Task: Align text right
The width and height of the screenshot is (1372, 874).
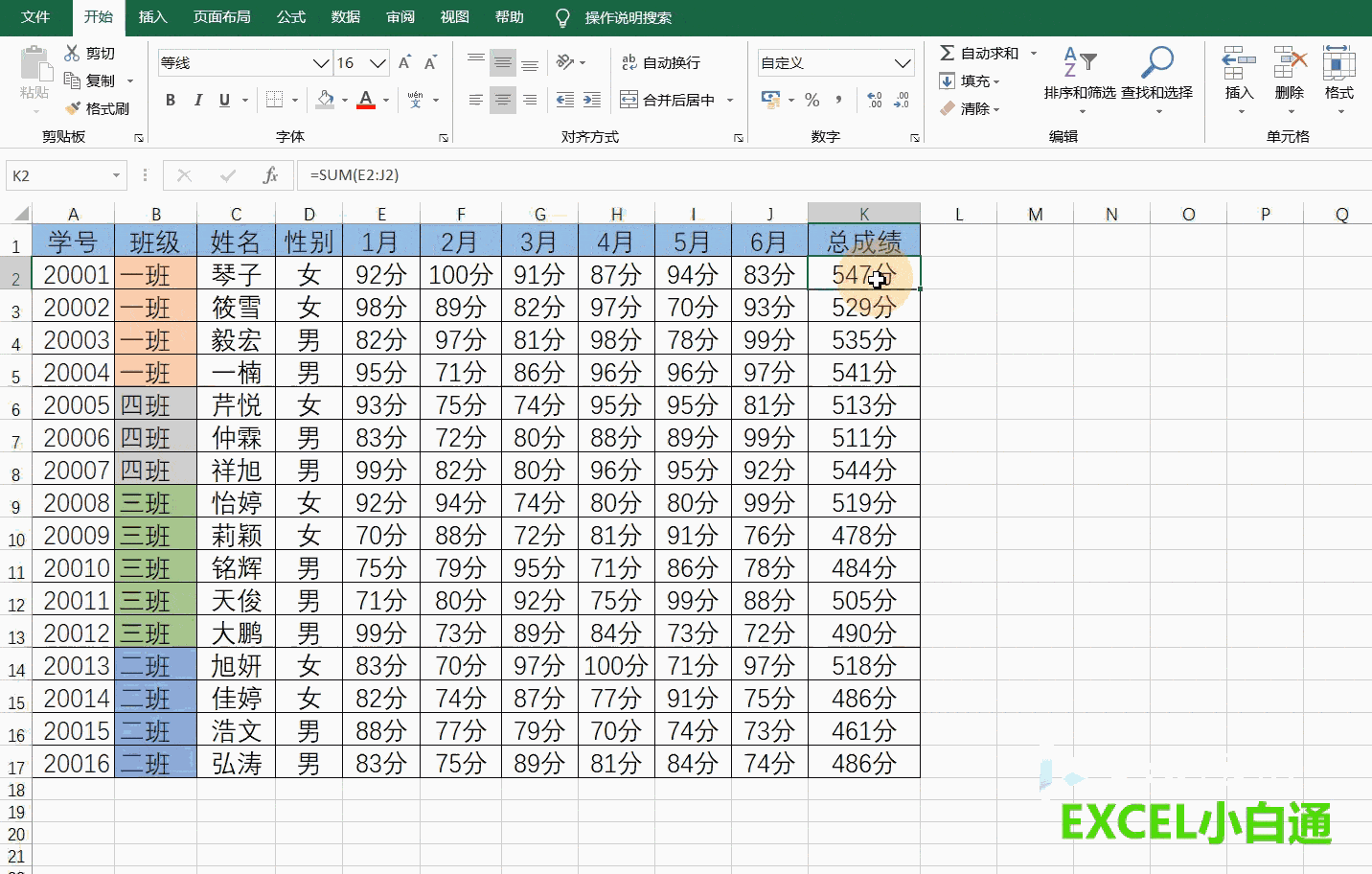Action: [530, 100]
